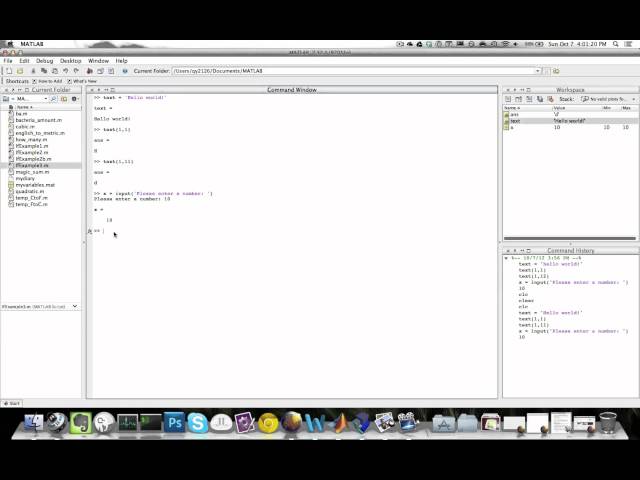
Task: Click the Workspace delete variable icon
Action: point(551,99)
